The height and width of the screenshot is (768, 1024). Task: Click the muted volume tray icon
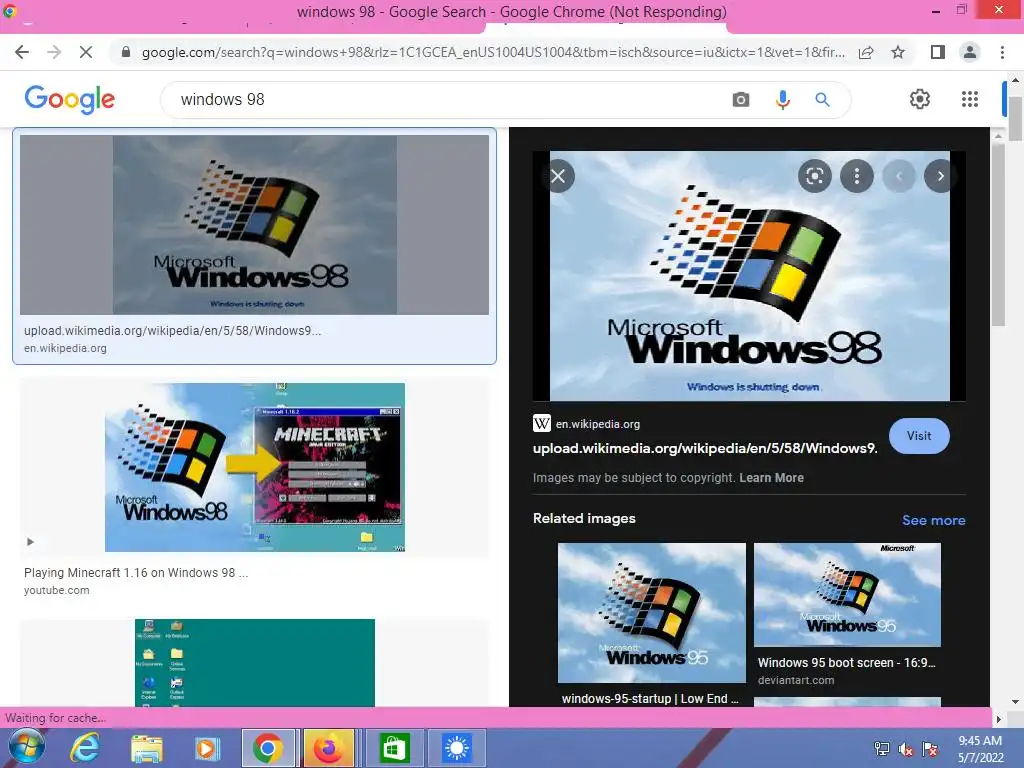(x=906, y=749)
